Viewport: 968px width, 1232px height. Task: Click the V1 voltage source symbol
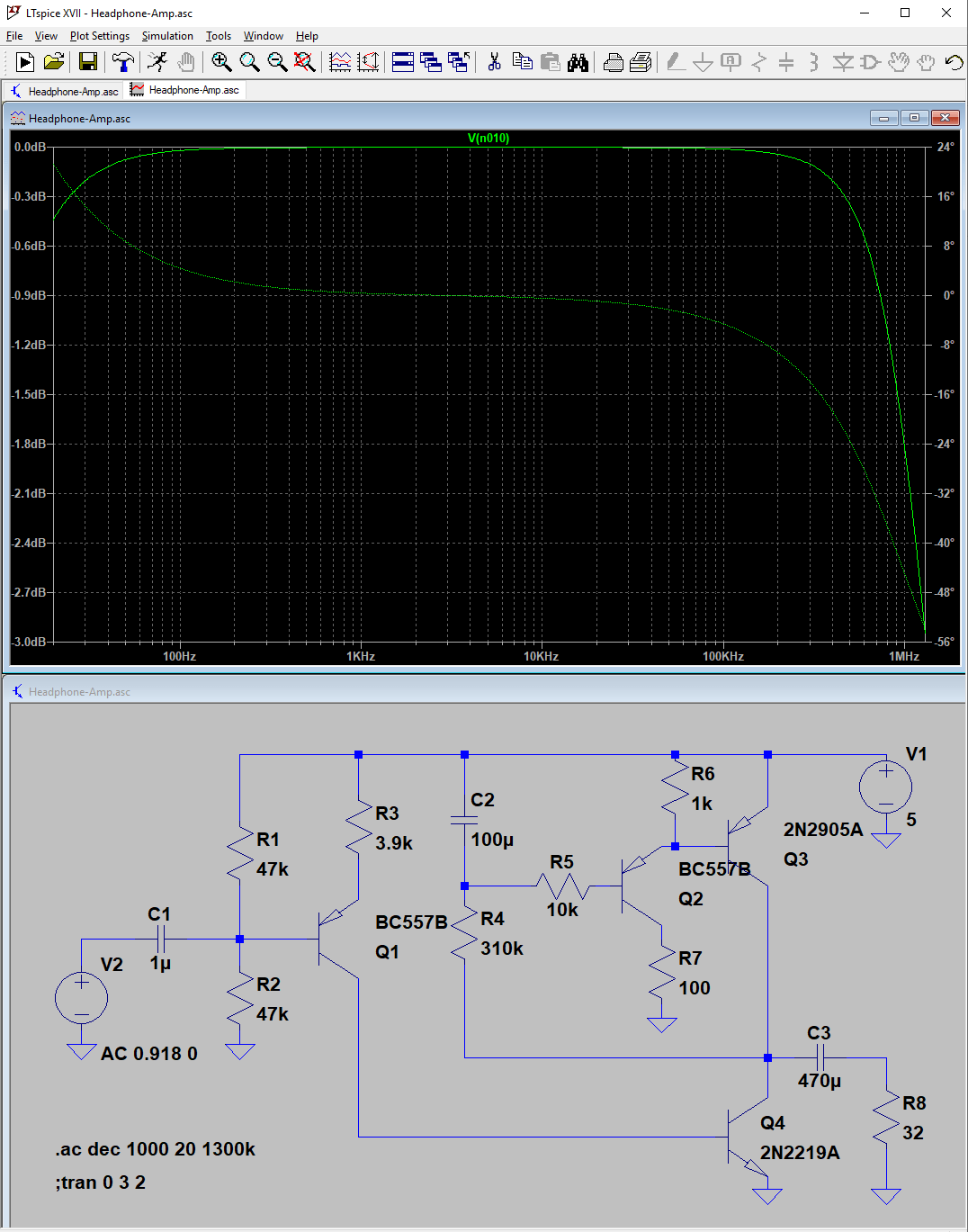click(886, 787)
